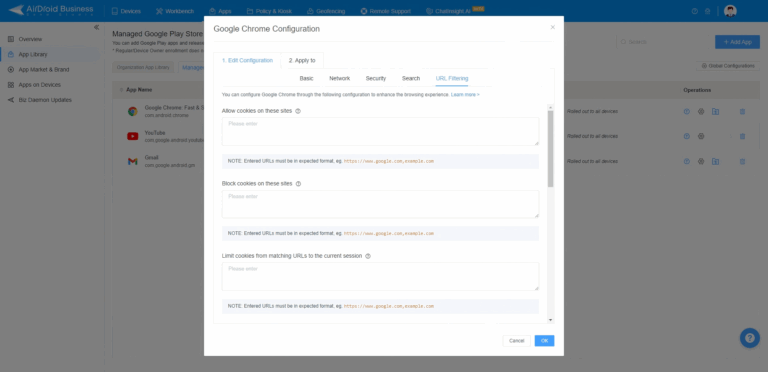The height and width of the screenshot is (372, 768).
Task: Collapse the left sidebar with double-chevron
Action: 96,27
